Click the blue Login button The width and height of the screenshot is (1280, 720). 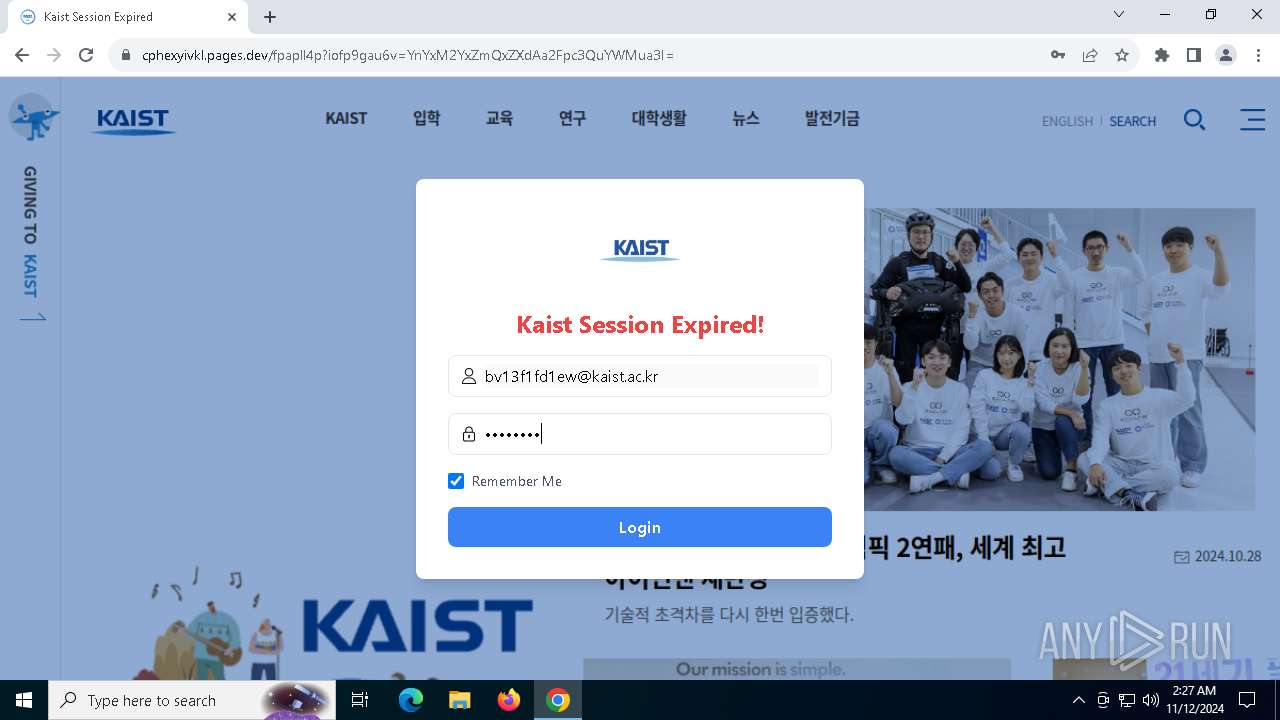point(640,527)
